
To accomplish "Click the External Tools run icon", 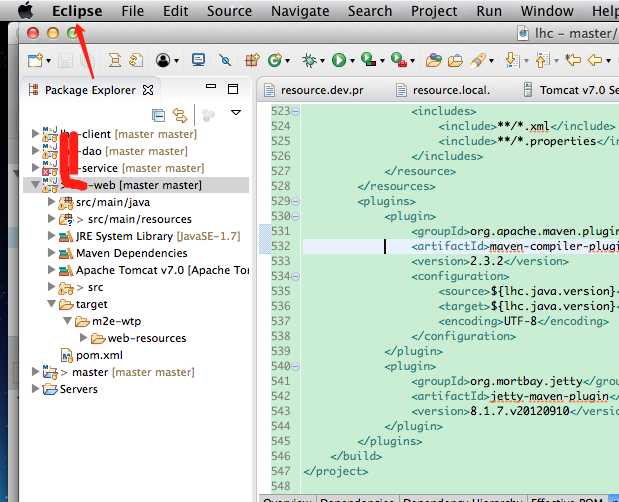I will pos(399,60).
